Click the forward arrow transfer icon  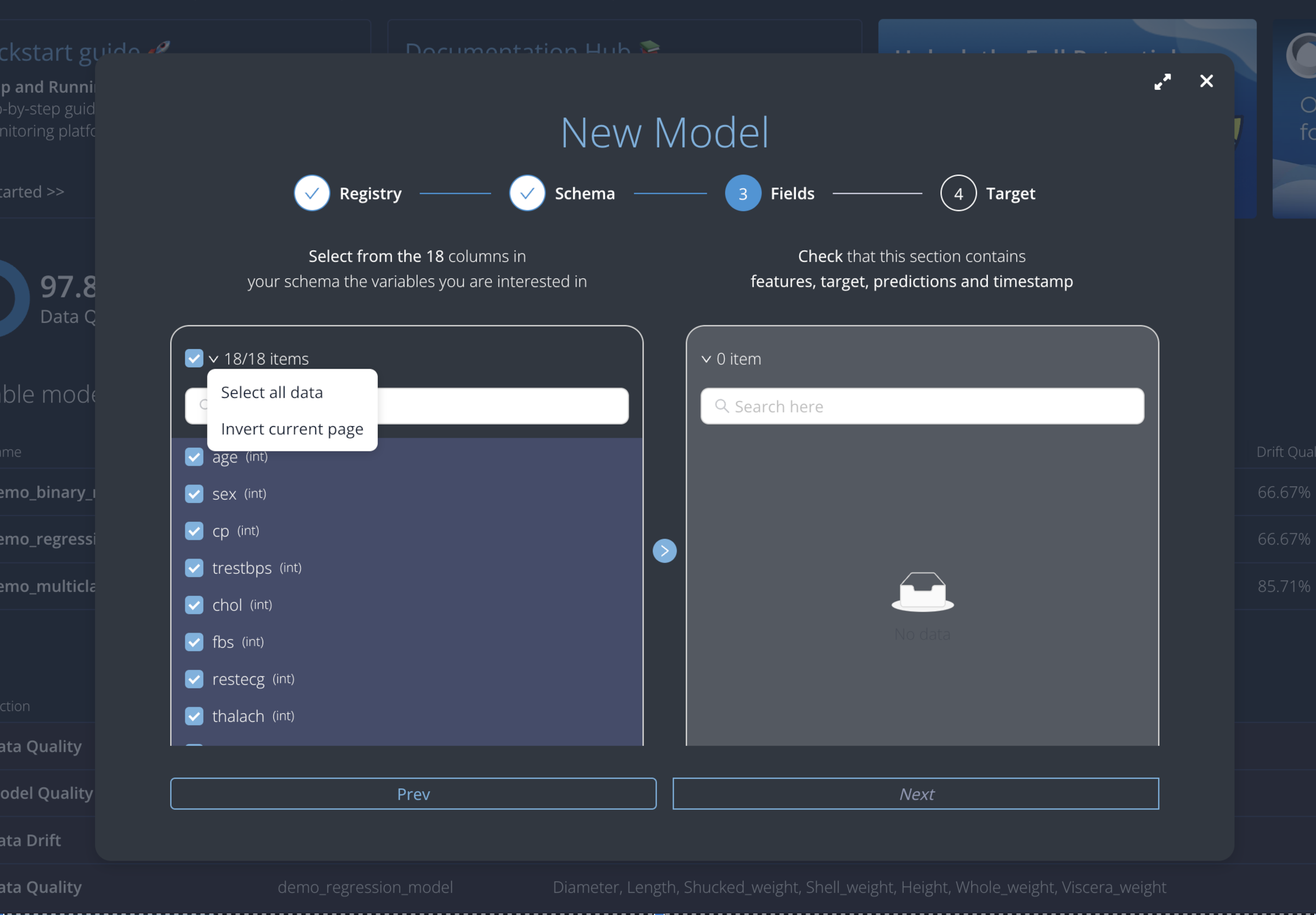(664, 550)
